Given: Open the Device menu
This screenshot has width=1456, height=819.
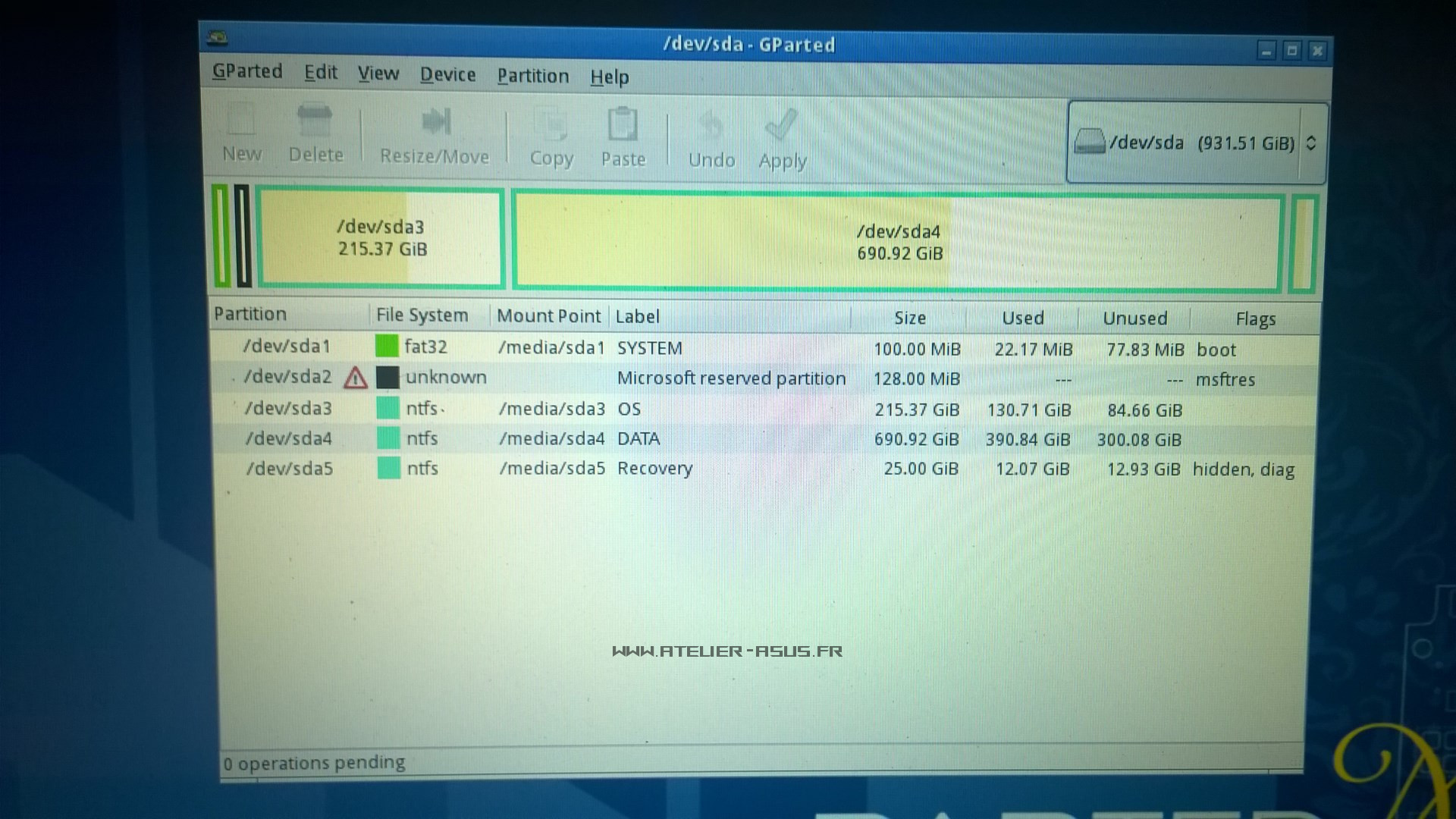Looking at the screenshot, I should [x=447, y=74].
